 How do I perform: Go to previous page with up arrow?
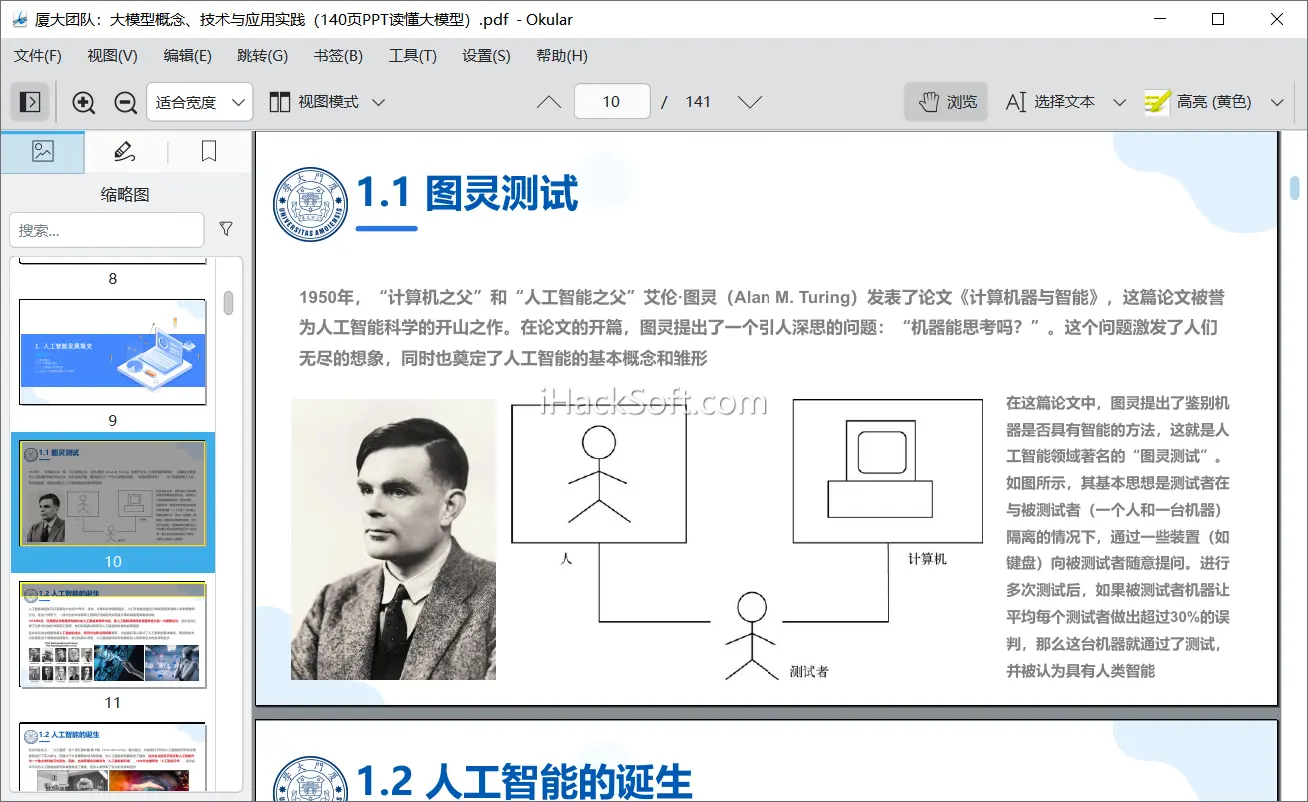pos(549,102)
